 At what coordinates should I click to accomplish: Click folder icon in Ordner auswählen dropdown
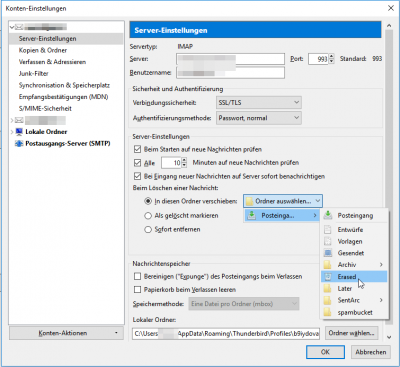click(249, 201)
